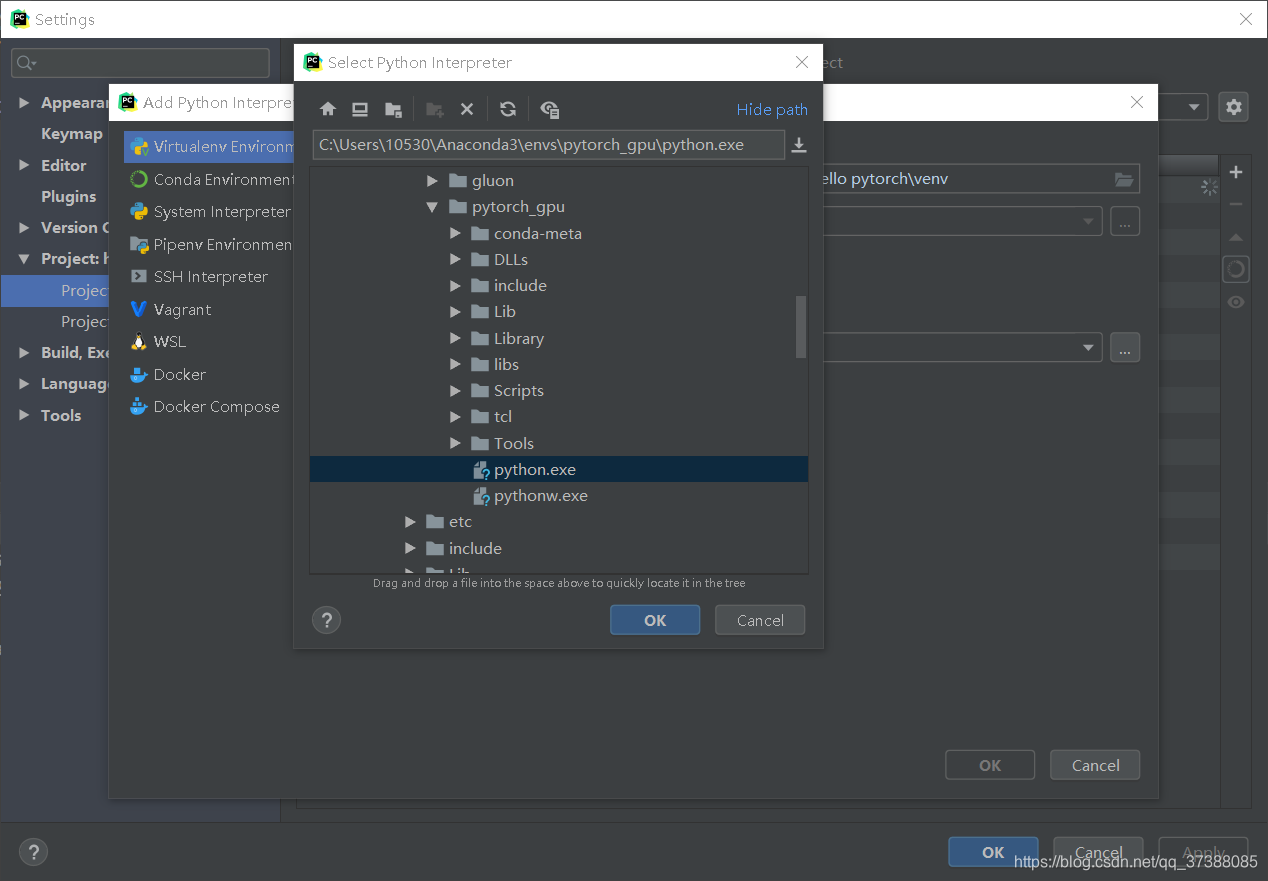Image resolution: width=1268 pixels, height=881 pixels.
Task: Open base interpreter dropdown in Add Interpreter
Action: (1088, 221)
